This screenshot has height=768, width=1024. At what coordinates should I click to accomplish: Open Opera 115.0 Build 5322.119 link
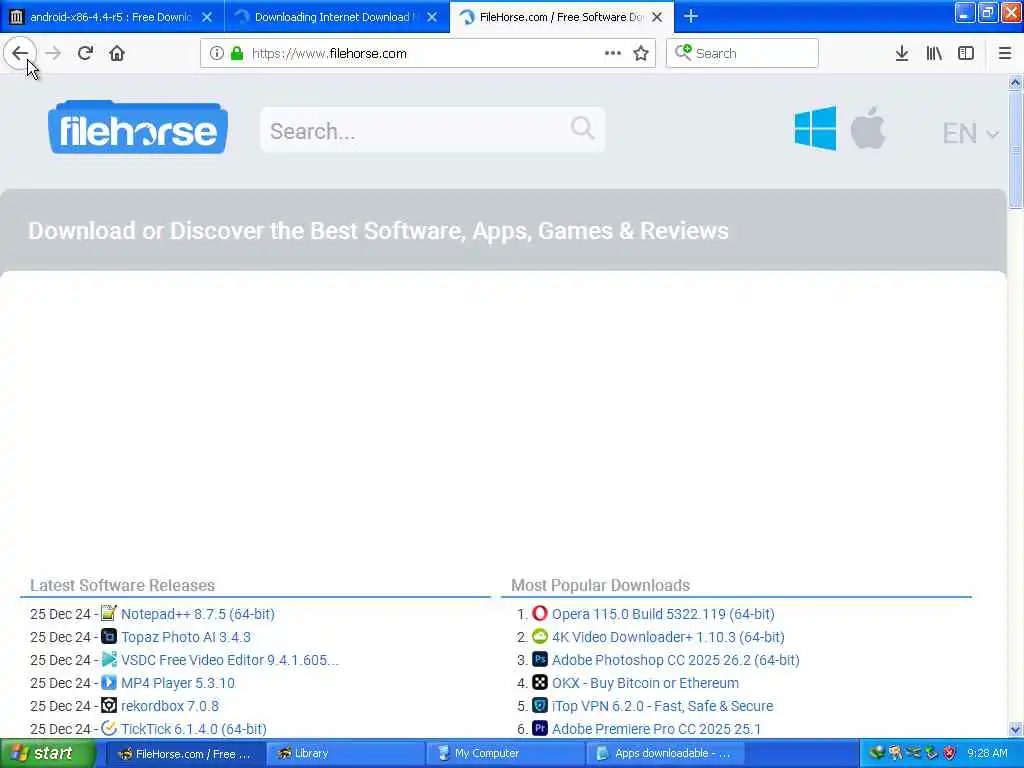point(663,614)
